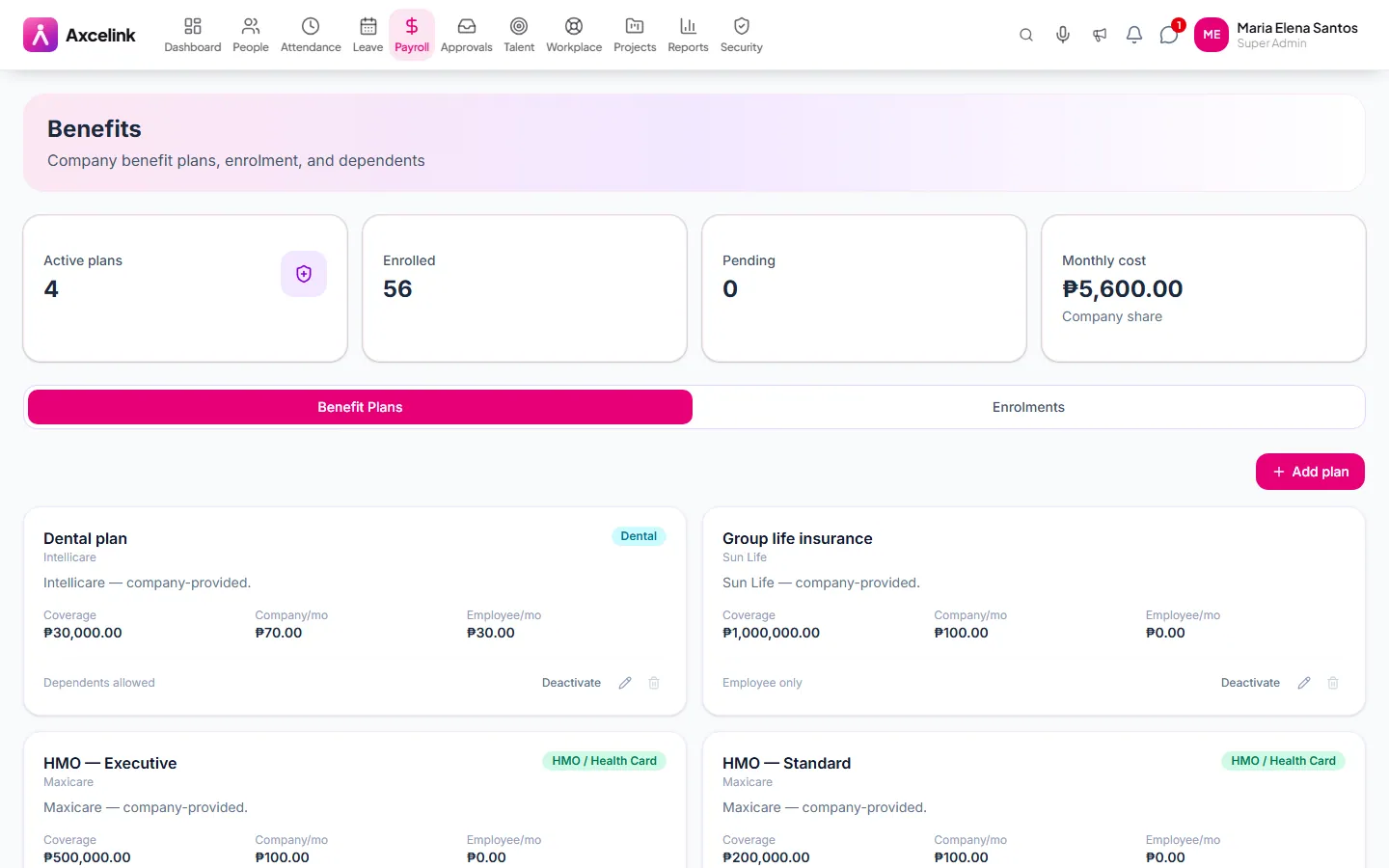Open the Workplace section
Image resolution: width=1389 pixels, height=868 pixels.
pyautogui.click(x=574, y=35)
